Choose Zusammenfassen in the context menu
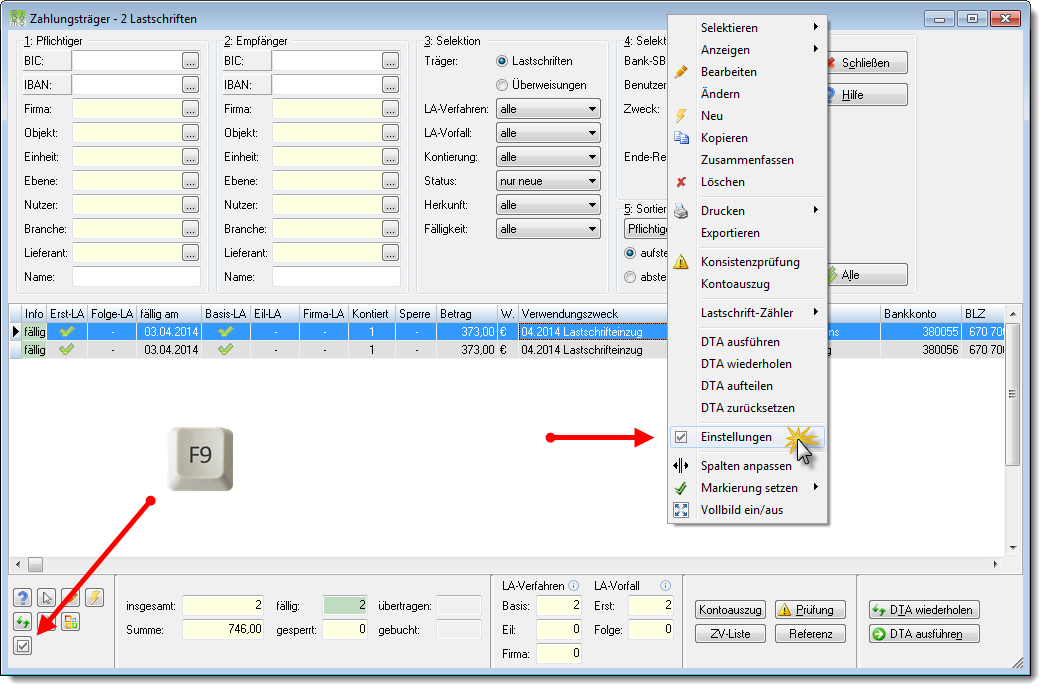The width and height of the screenshot is (1046, 691). 747,159
